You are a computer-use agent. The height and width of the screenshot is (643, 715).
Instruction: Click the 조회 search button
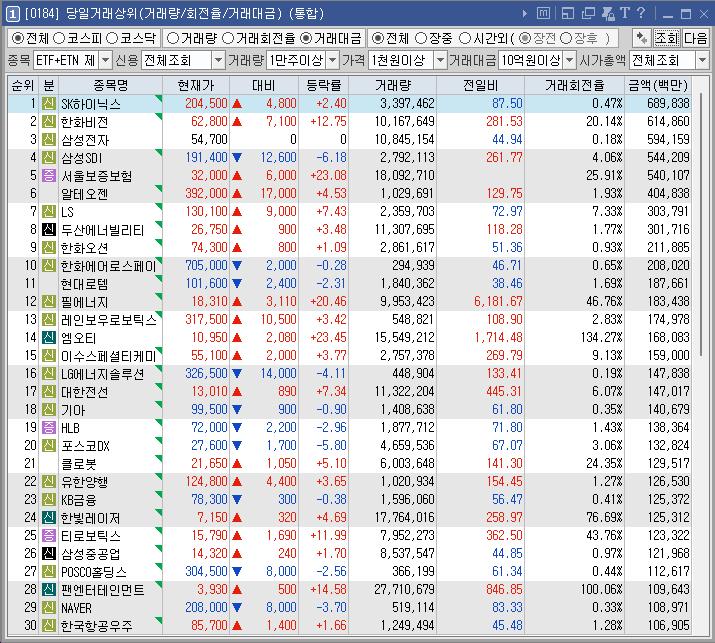pyautogui.click(x=667, y=38)
